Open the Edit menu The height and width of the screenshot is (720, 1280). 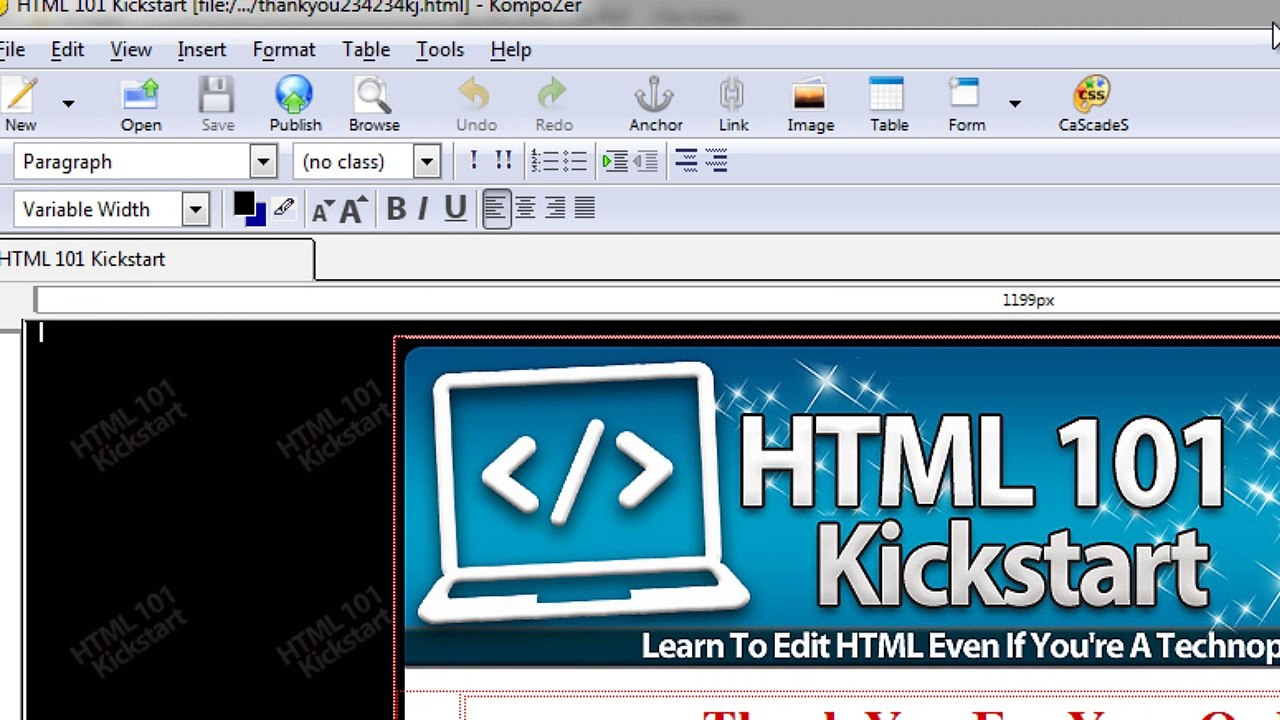click(x=67, y=50)
